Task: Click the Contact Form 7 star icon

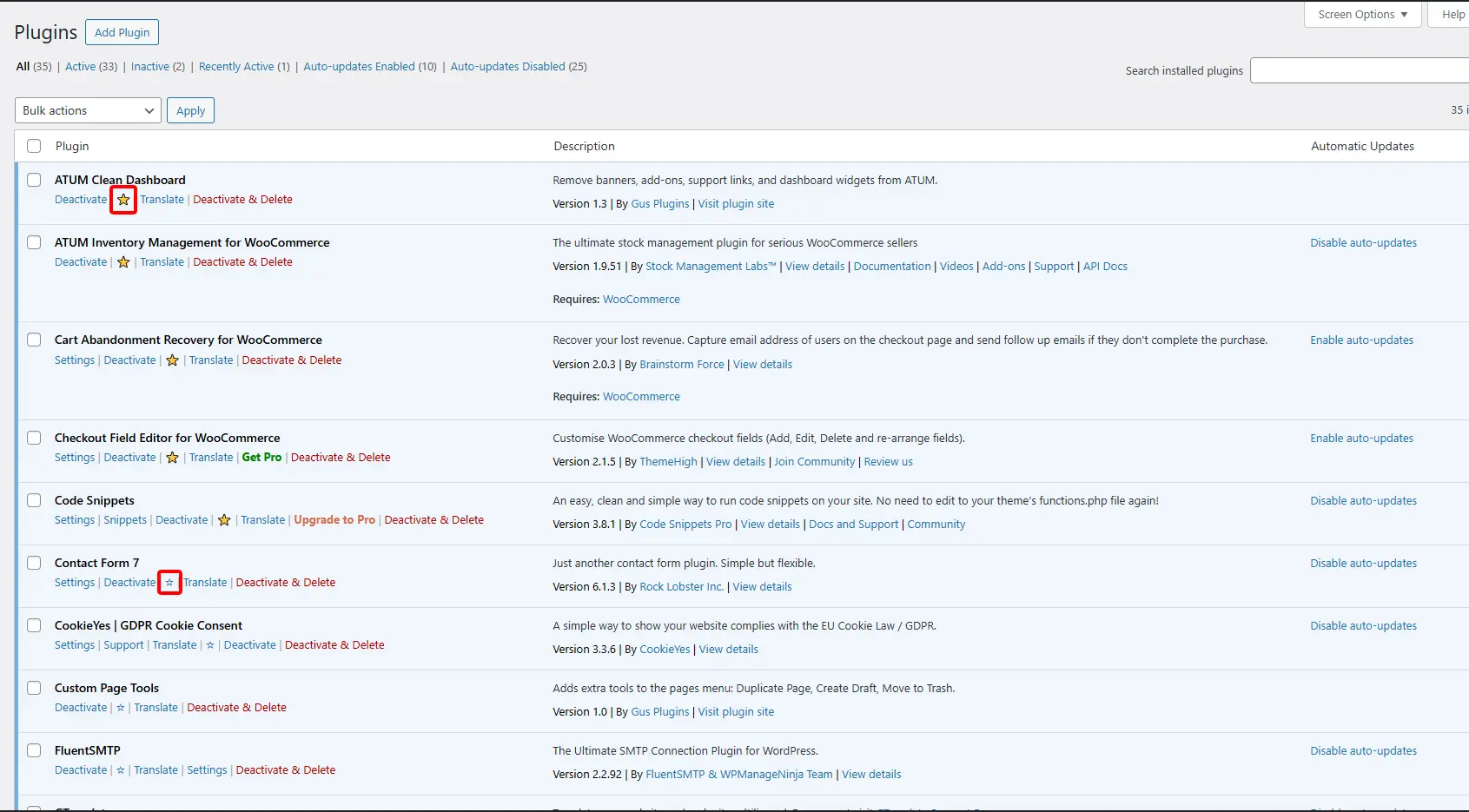Action: 169,583
